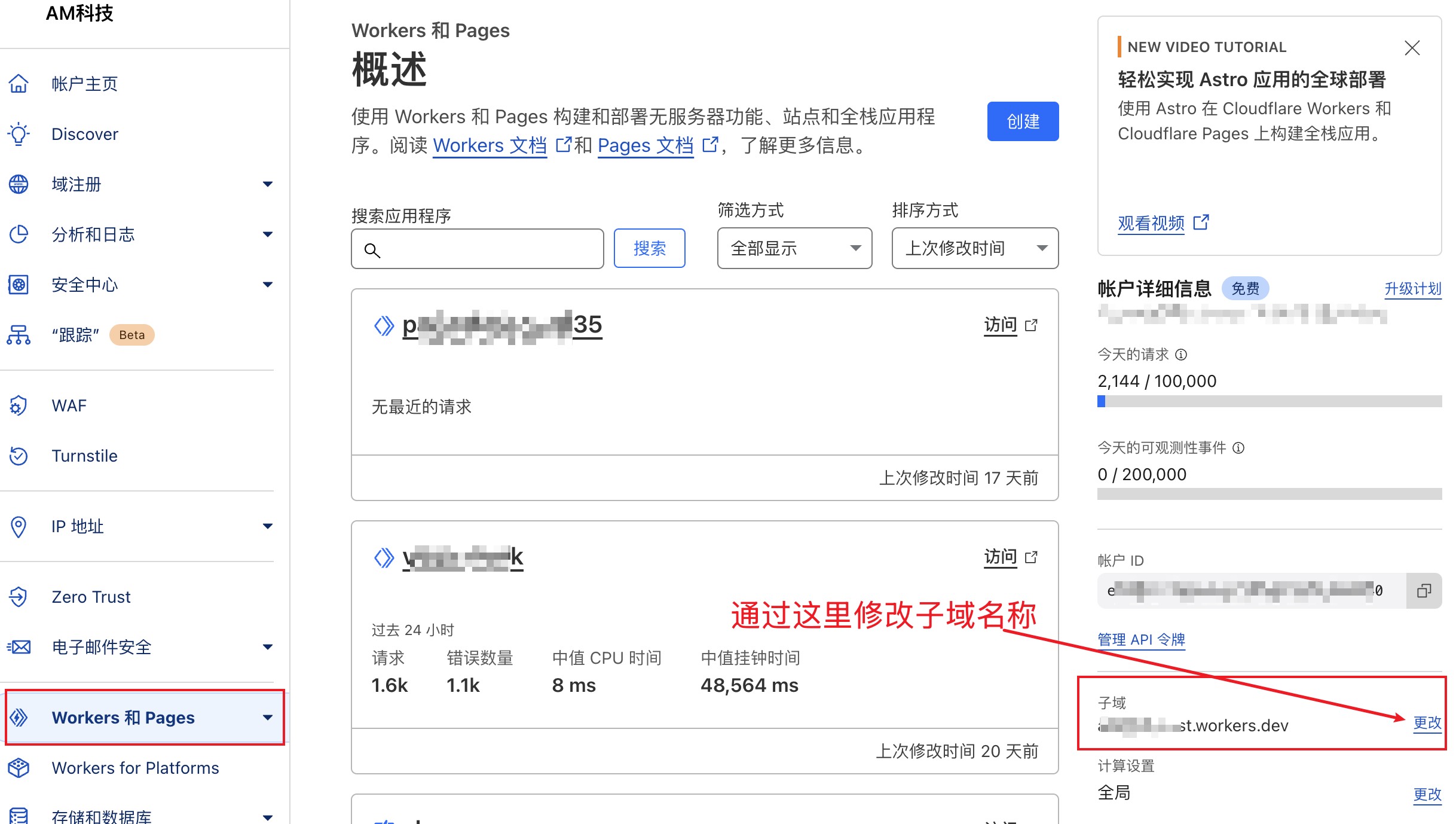Close the new video tutorial card
Viewport: 1456px width, 824px height.
coord(1412,48)
